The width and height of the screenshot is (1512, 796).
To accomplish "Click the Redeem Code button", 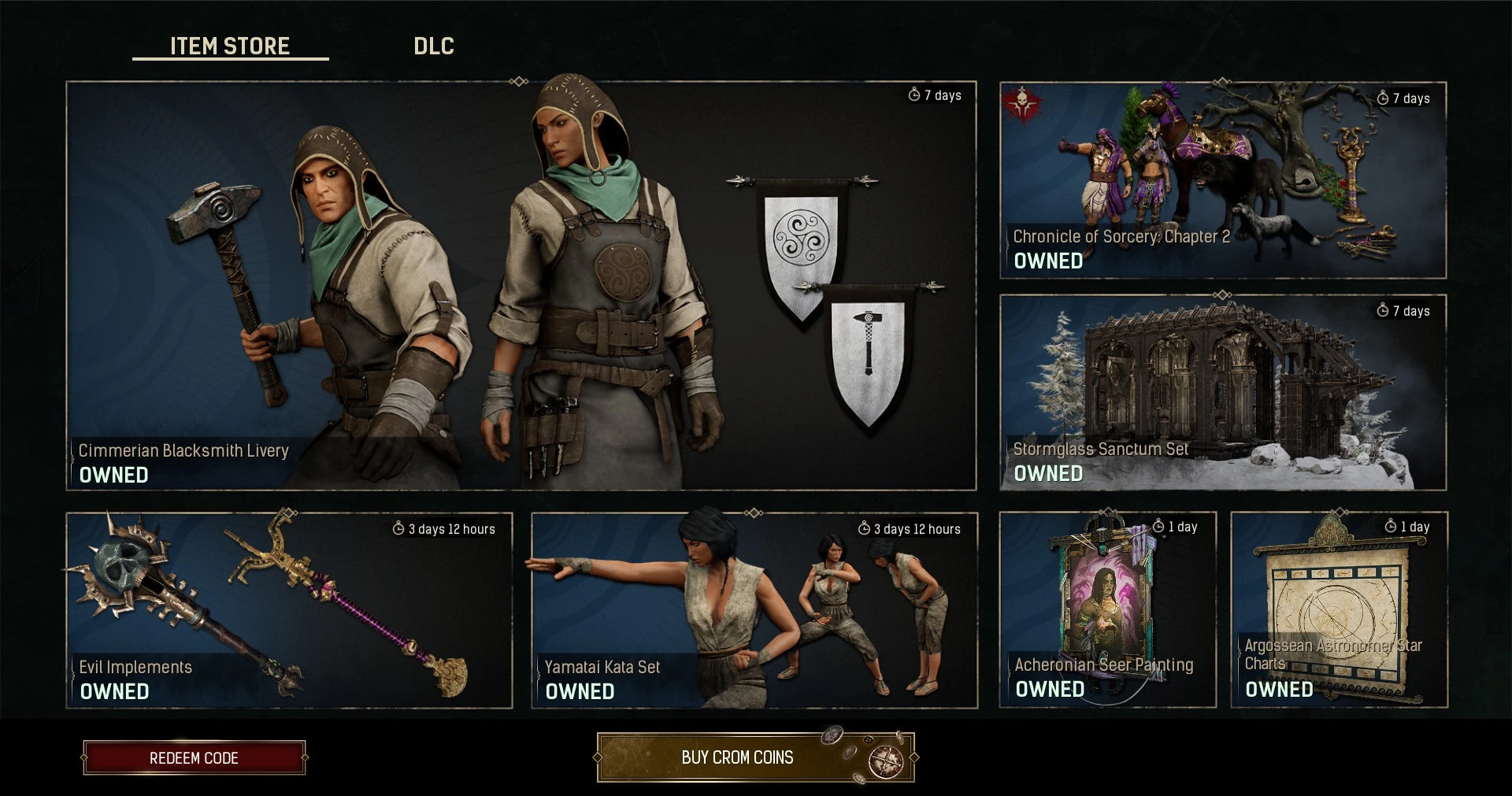I will pos(194,757).
